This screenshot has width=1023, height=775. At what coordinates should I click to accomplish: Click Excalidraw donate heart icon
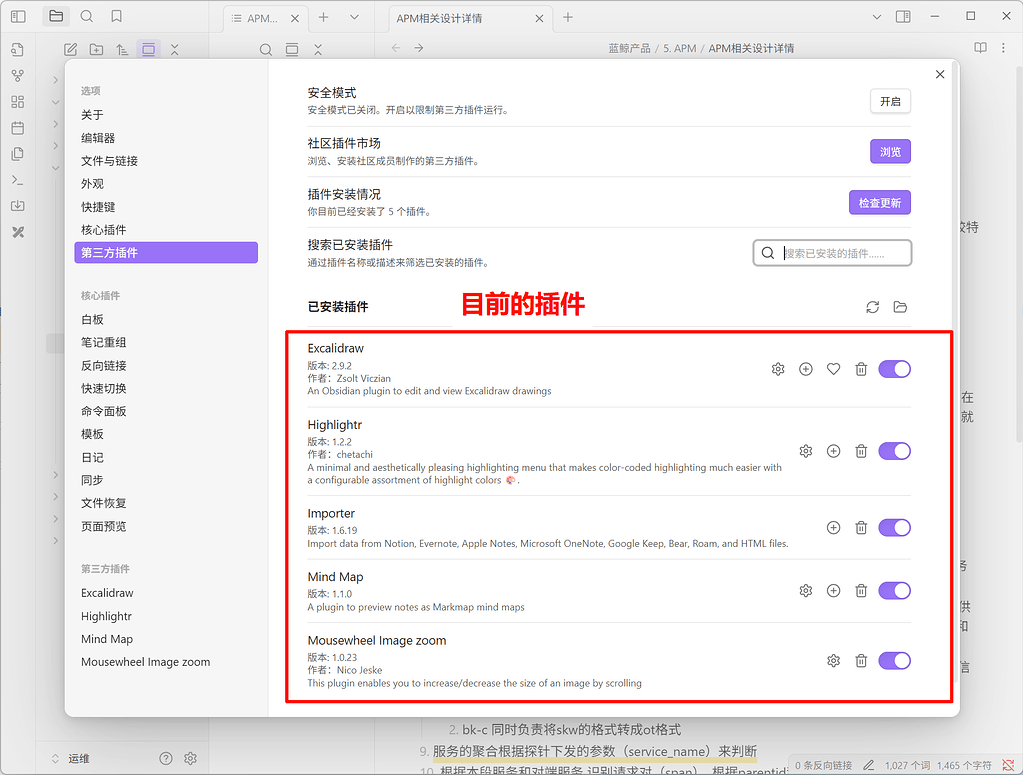(833, 369)
